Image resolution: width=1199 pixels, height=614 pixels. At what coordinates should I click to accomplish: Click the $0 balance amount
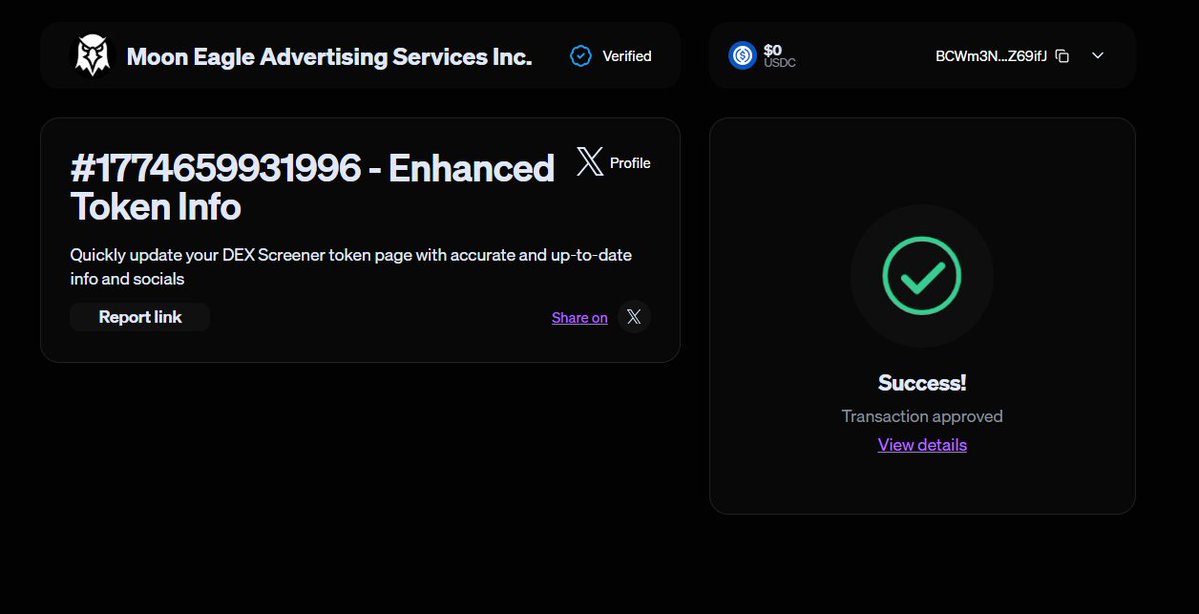(772, 50)
